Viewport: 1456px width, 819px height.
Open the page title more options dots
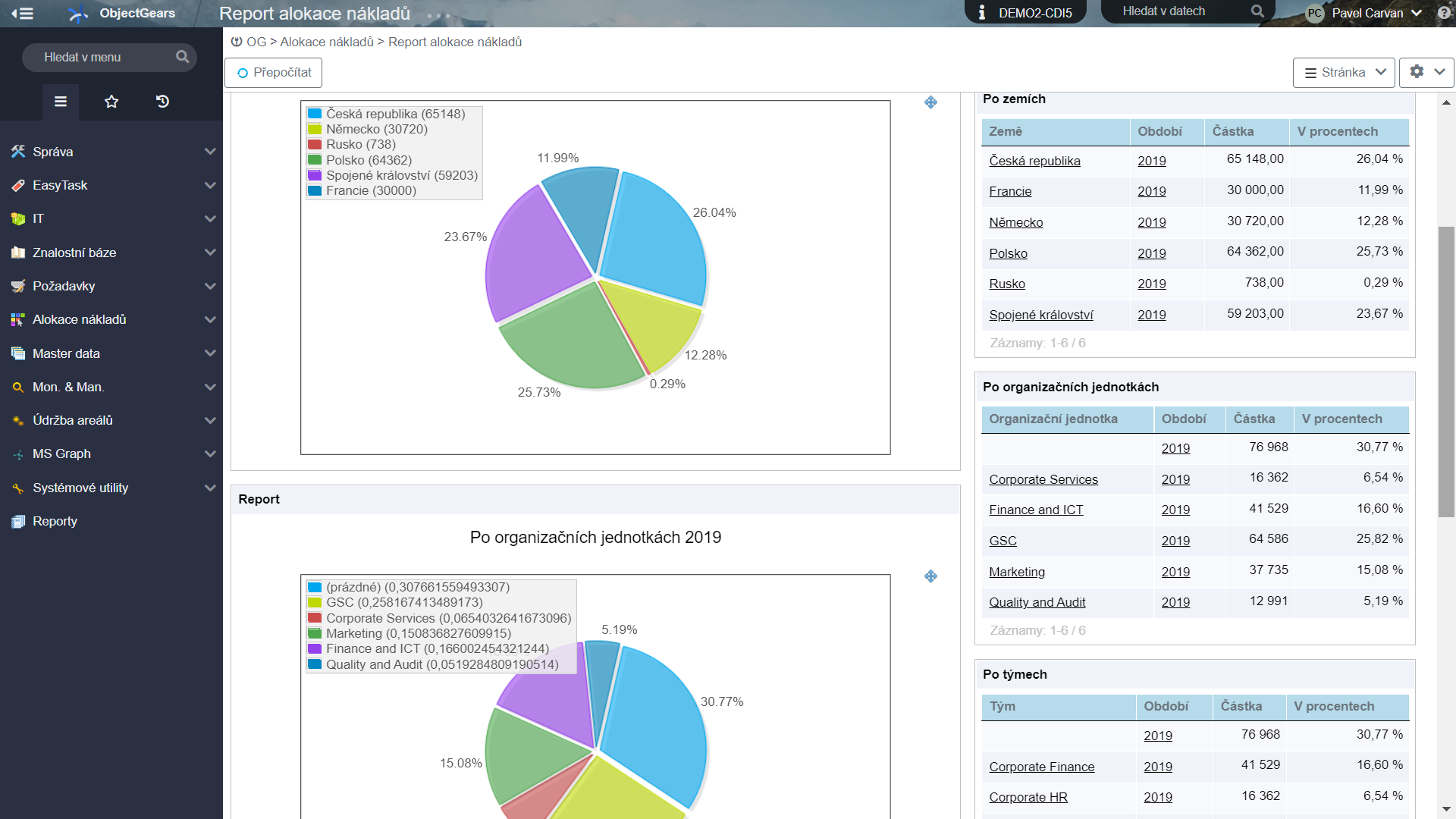tap(438, 15)
